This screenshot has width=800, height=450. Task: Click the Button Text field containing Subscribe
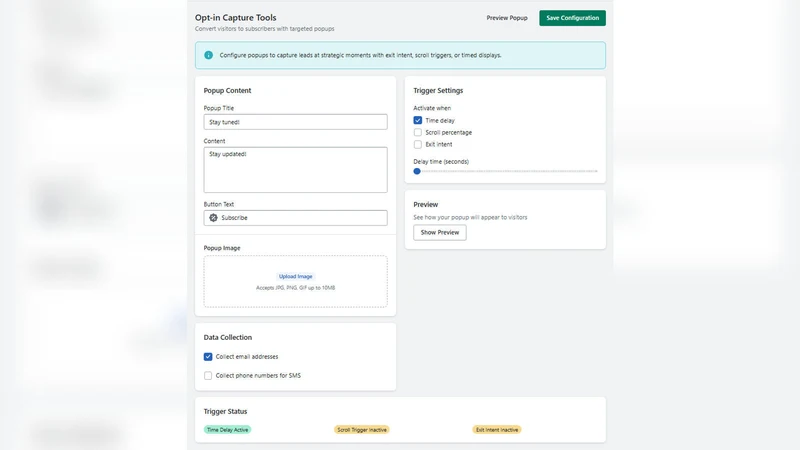[295, 218]
